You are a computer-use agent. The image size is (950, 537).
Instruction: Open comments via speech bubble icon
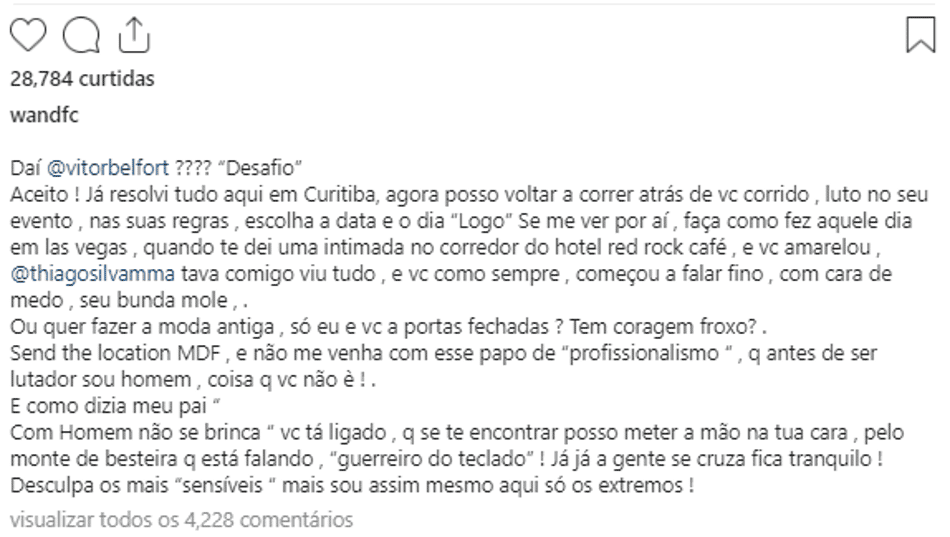coord(81,35)
